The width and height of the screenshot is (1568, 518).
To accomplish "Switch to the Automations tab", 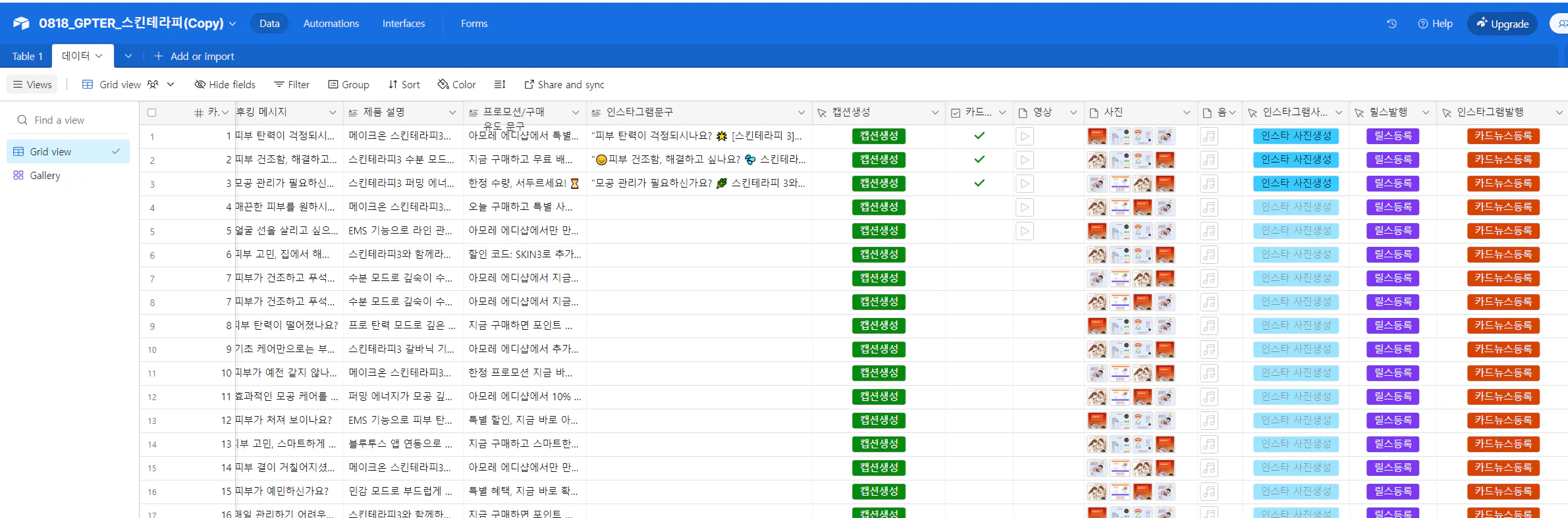I will (x=331, y=24).
